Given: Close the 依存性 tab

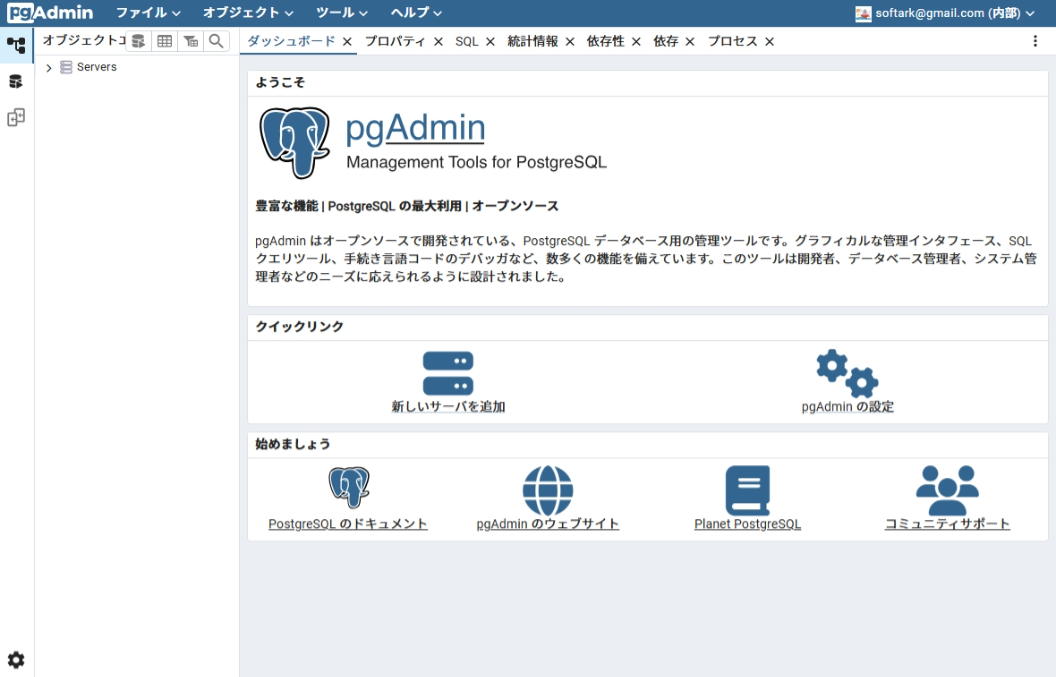Looking at the screenshot, I should pos(636,42).
